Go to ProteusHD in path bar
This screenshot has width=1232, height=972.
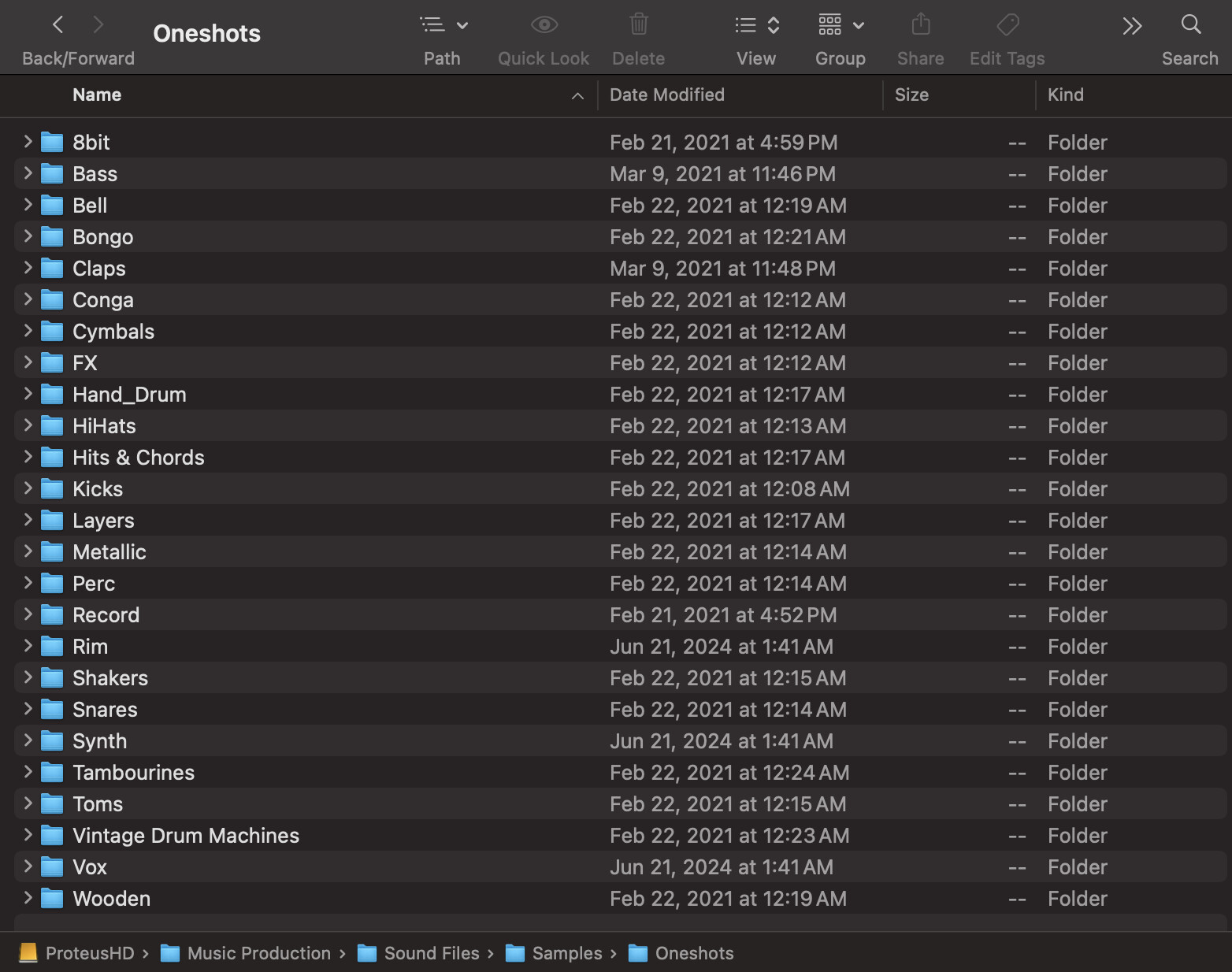point(76,953)
